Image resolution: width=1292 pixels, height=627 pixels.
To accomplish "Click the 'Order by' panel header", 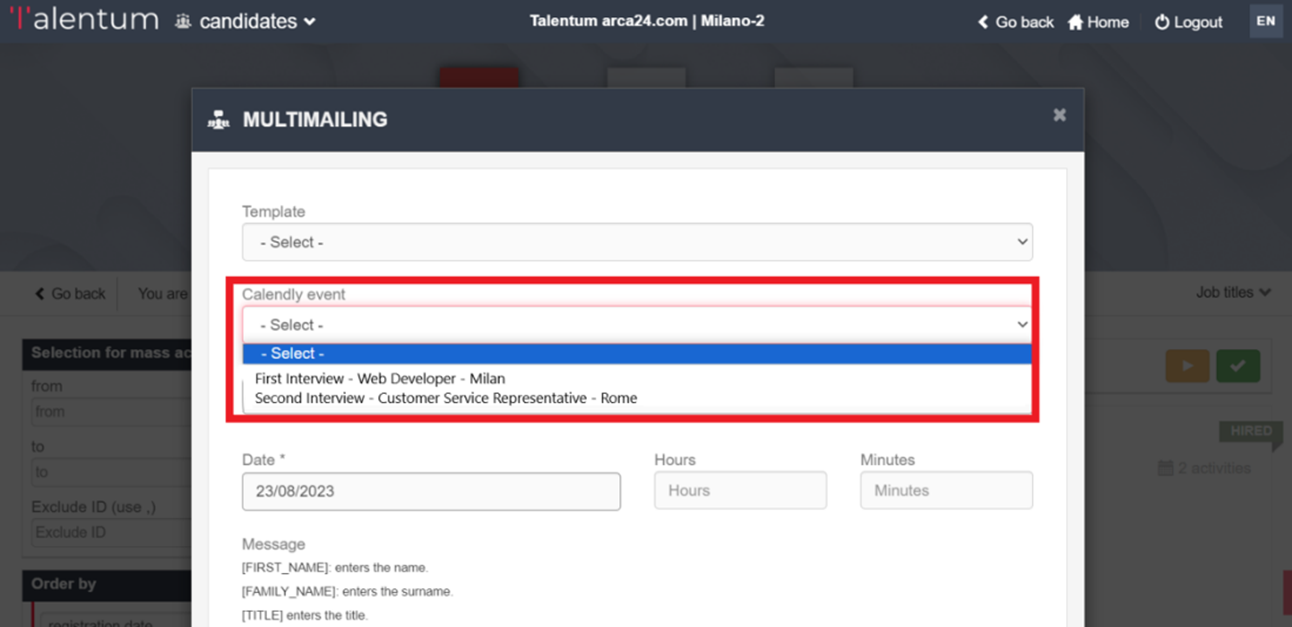I will pyautogui.click(x=107, y=584).
